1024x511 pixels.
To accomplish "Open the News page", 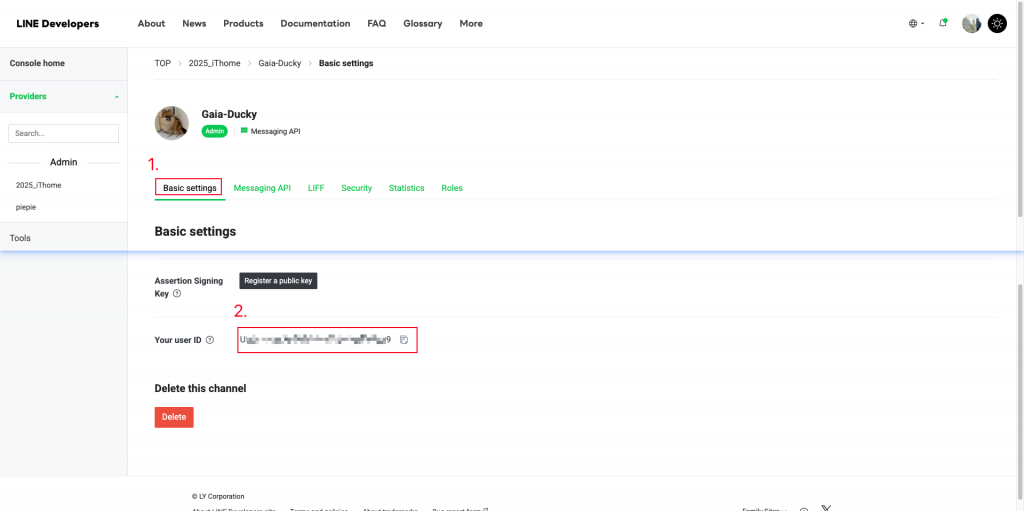I will point(194,24).
